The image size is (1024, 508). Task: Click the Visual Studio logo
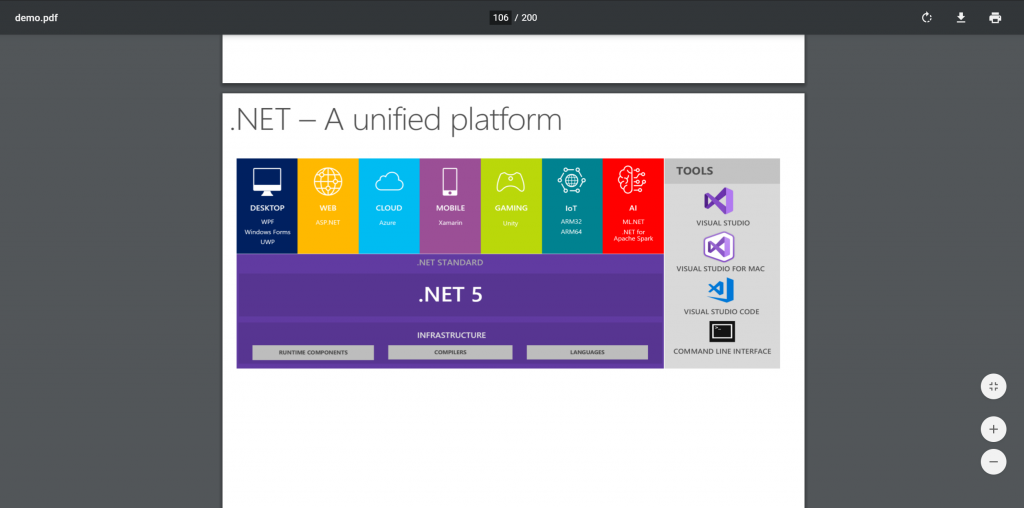coord(718,201)
